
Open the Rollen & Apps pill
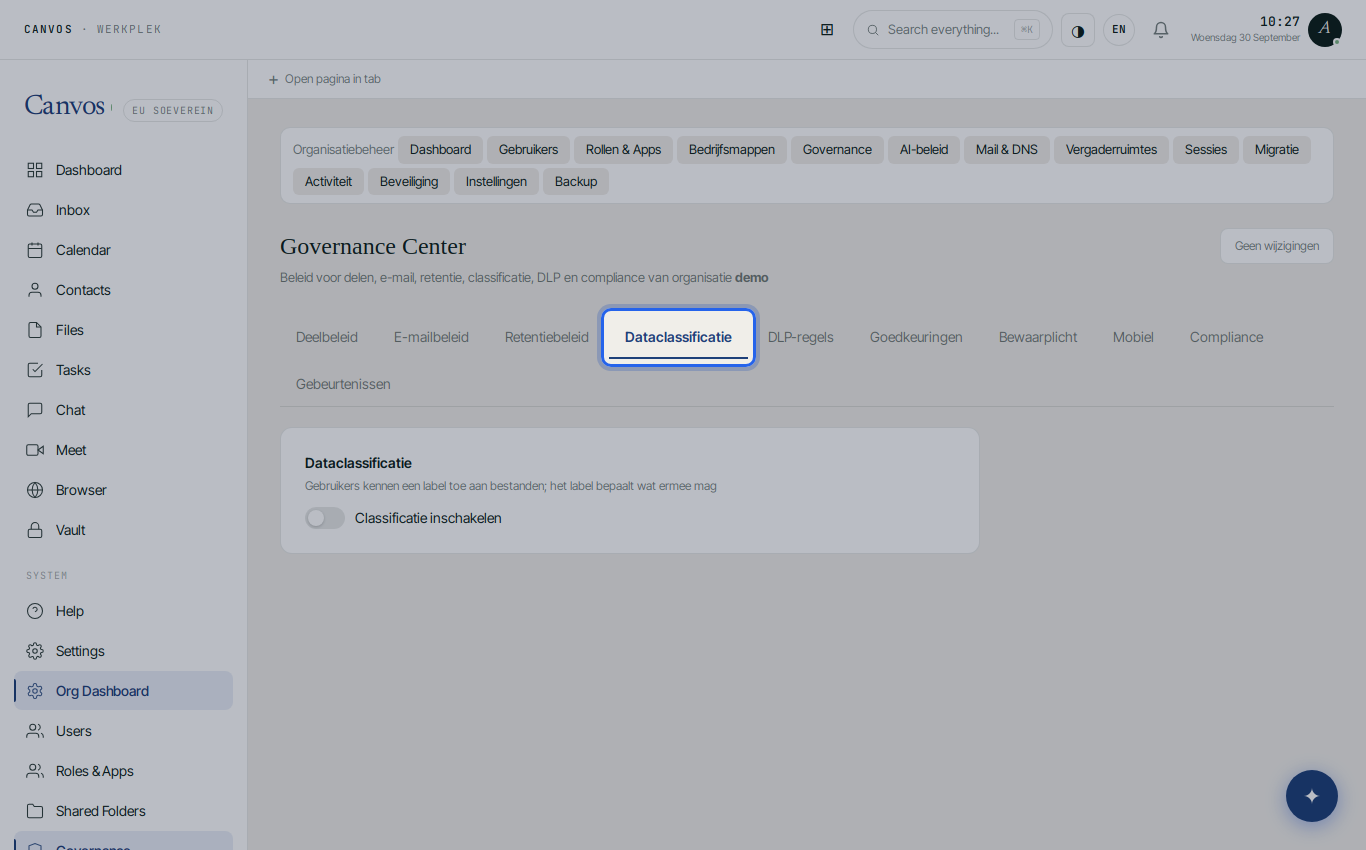(x=623, y=150)
